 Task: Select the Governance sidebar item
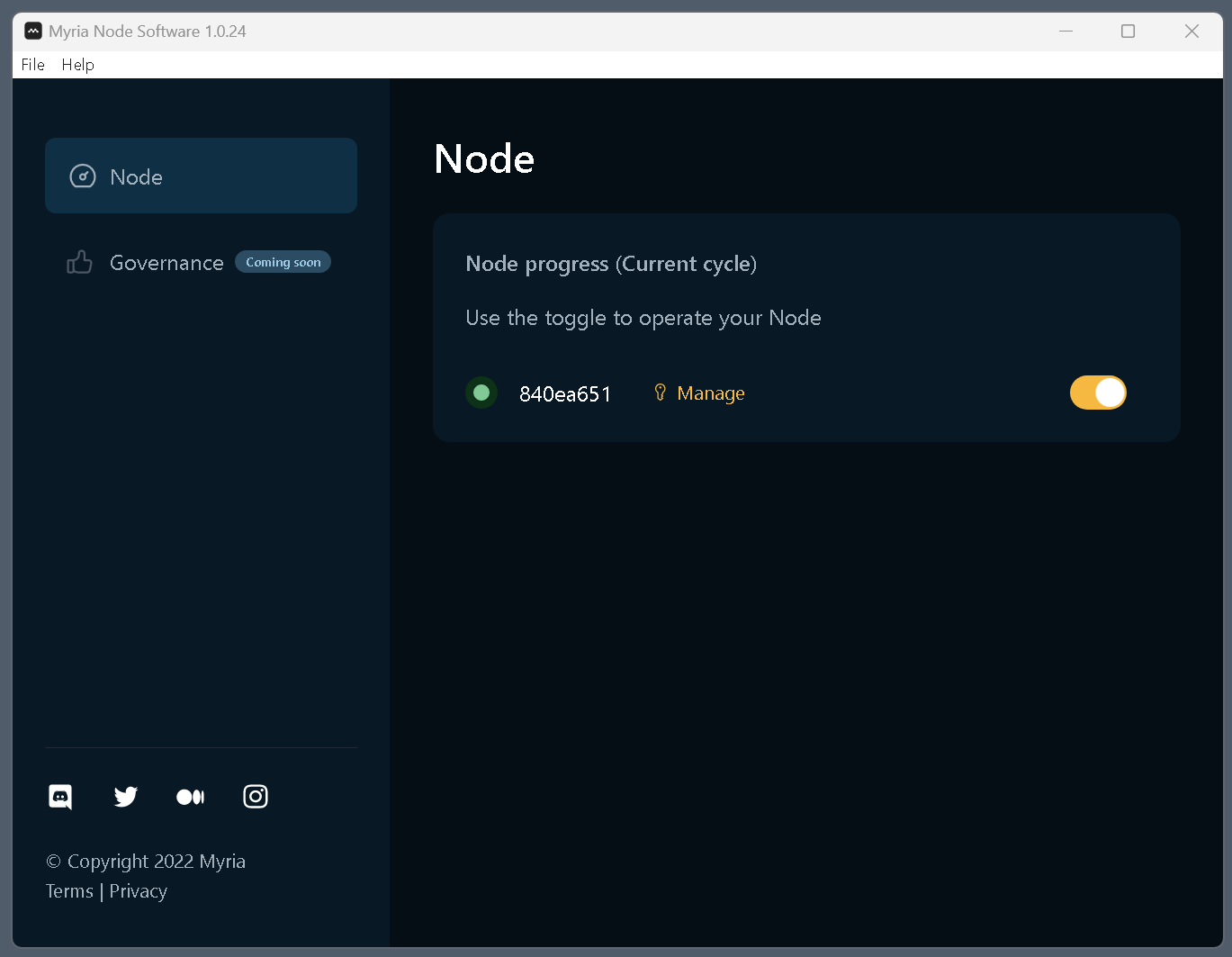point(201,262)
